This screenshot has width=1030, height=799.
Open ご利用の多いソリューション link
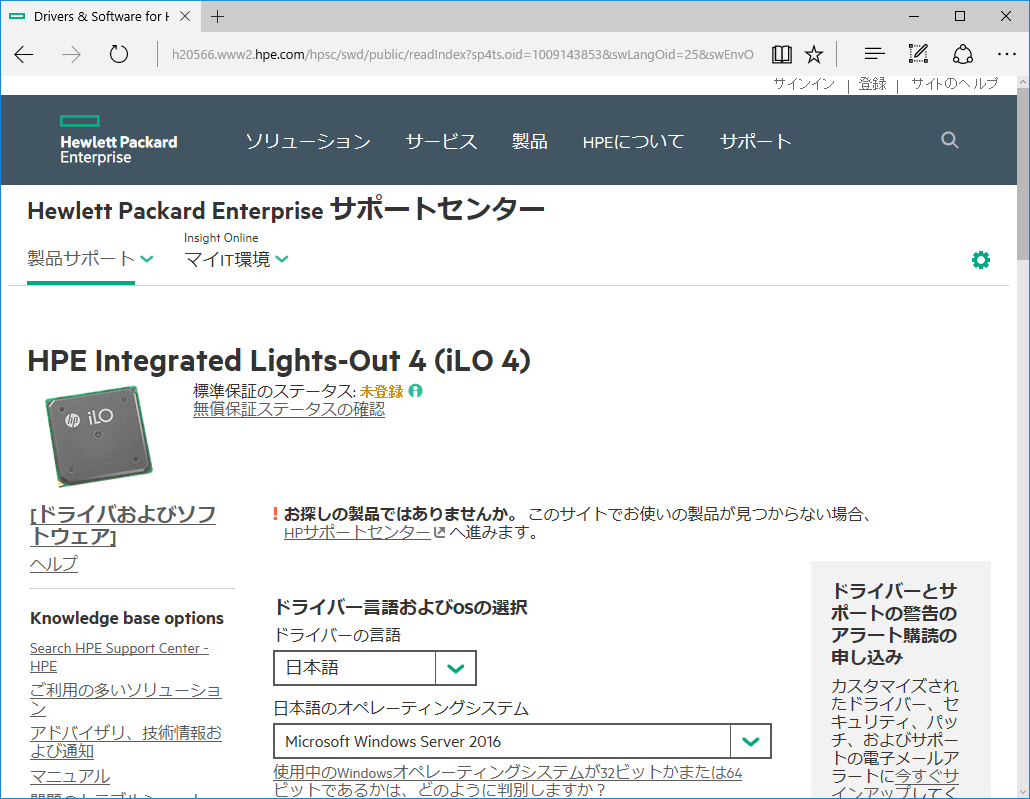[125, 699]
